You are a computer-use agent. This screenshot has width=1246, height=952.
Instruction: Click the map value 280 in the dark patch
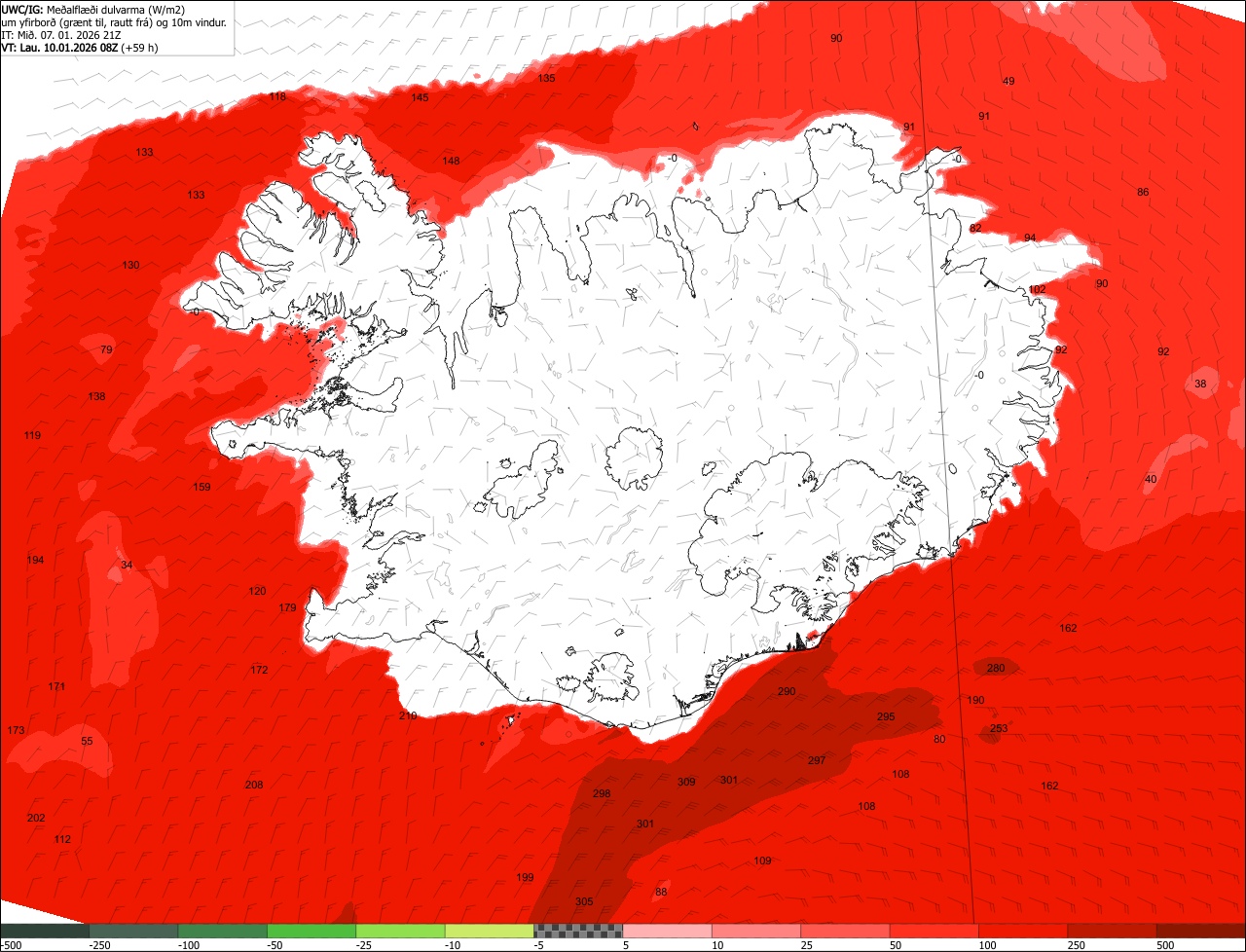click(x=995, y=668)
